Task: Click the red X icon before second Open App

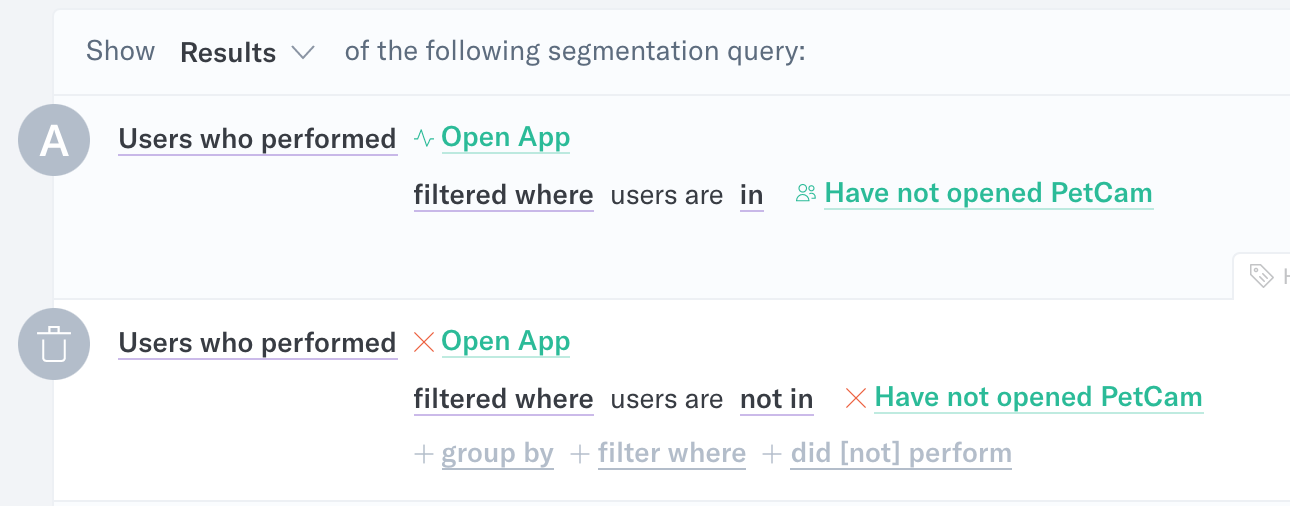Action: click(424, 342)
